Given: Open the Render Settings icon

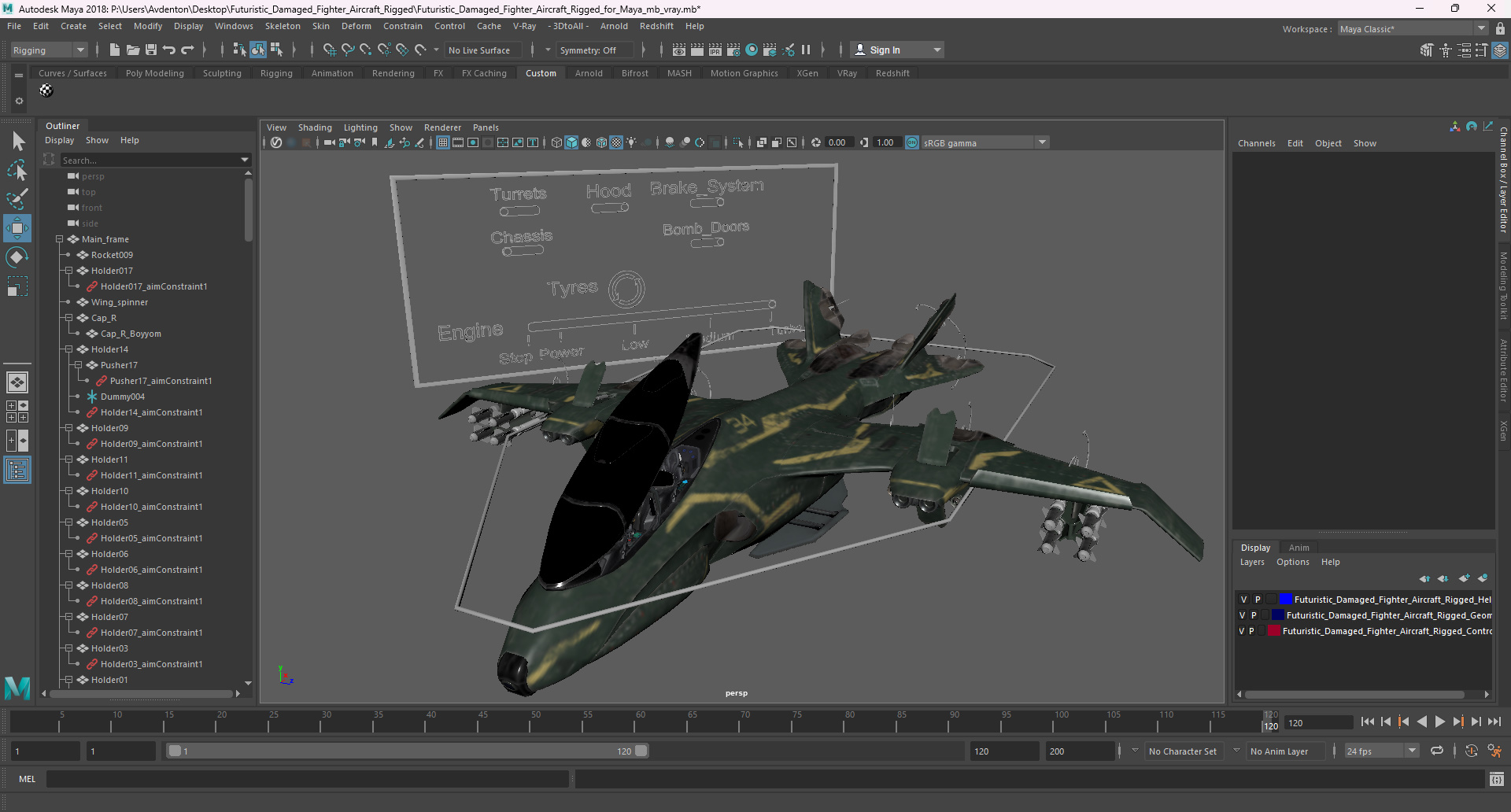Looking at the screenshot, I should point(733,50).
